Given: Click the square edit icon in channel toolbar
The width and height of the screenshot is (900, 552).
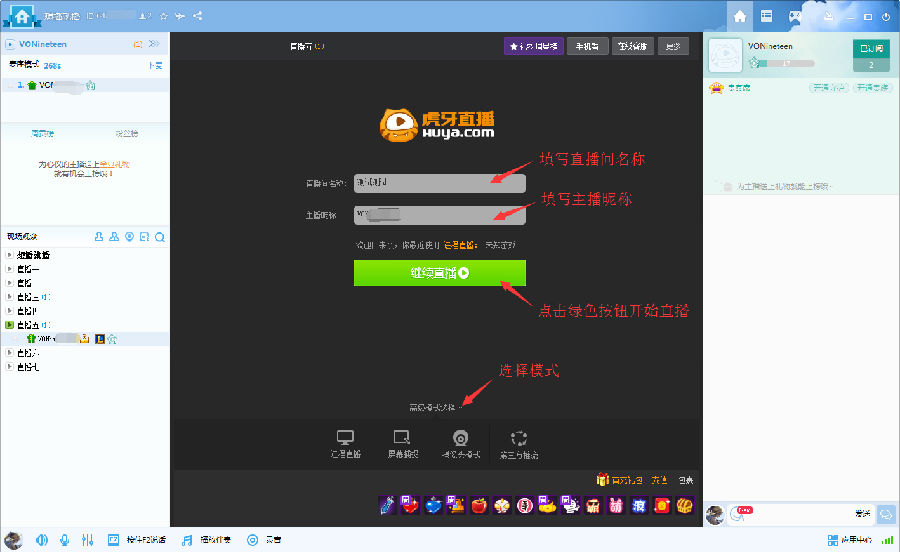Looking at the screenshot, I should [145, 236].
